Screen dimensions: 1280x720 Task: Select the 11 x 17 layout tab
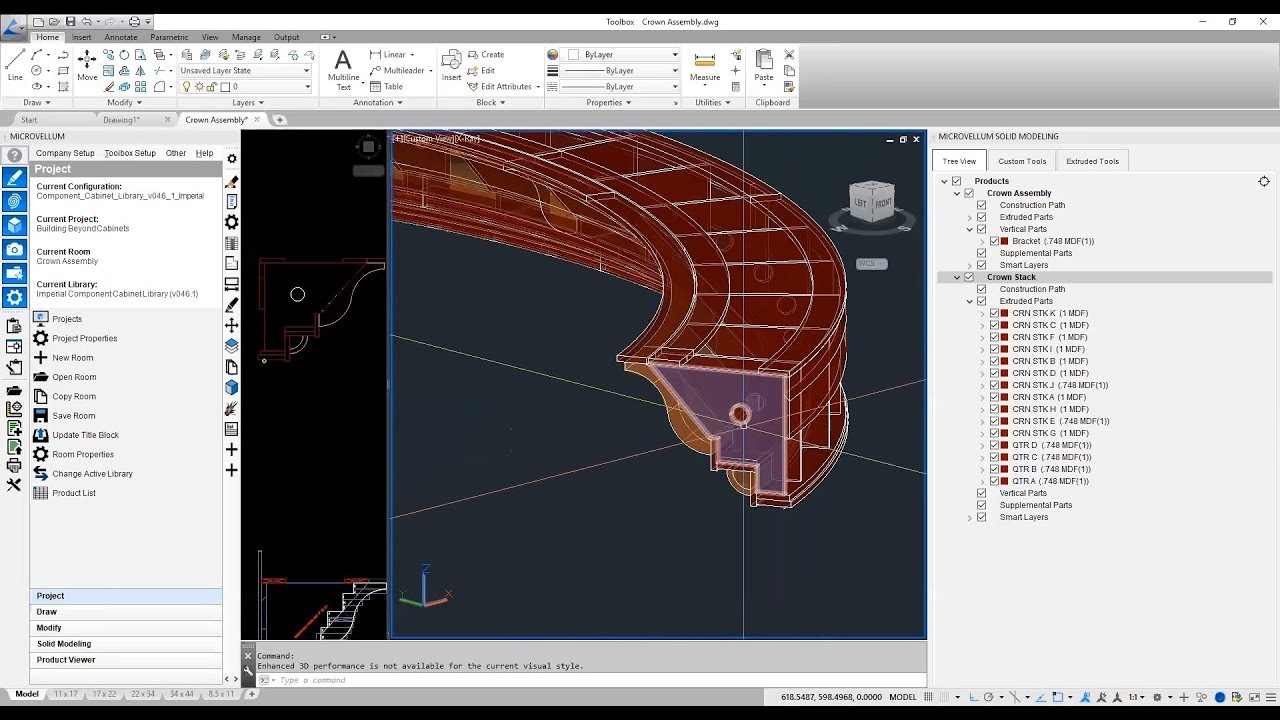(x=64, y=694)
